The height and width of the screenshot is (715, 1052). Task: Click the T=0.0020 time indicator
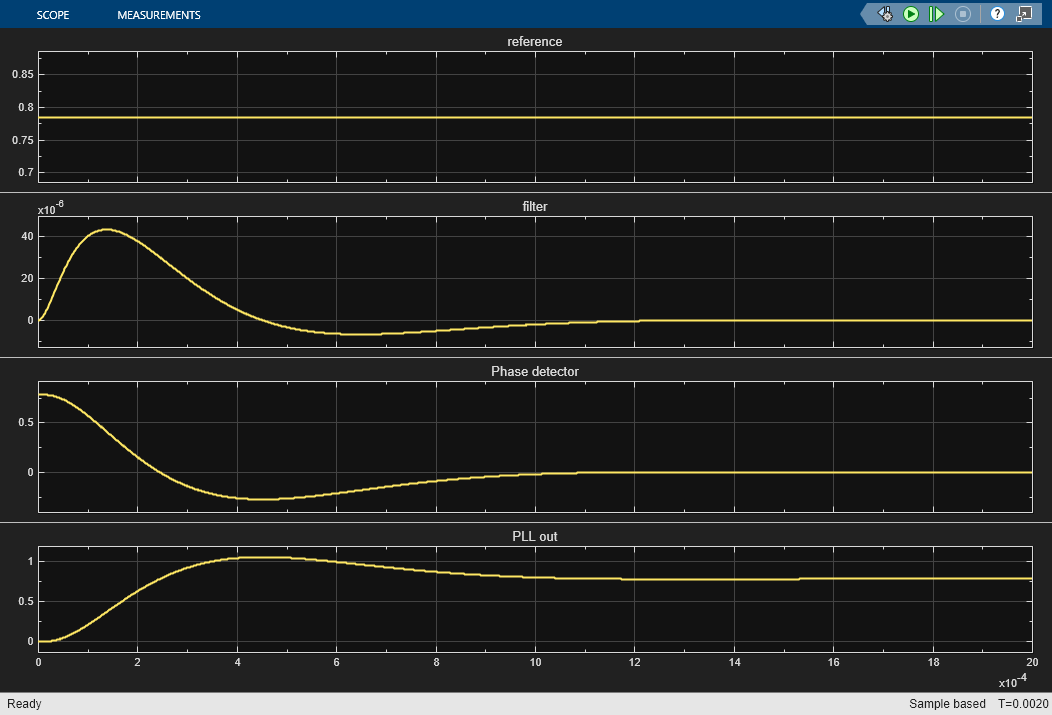[x=1022, y=704]
